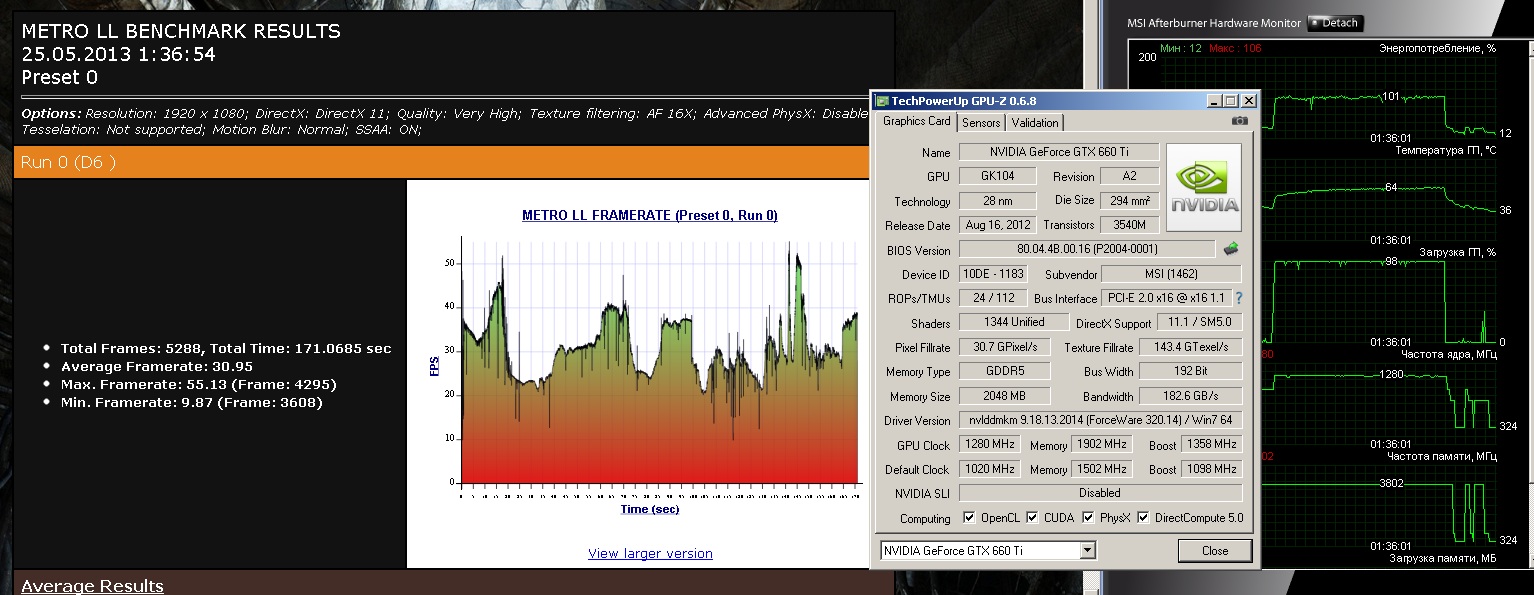Click the Bus Width field 192 Bit
1534x595 pixels.
click(1189, 372)
